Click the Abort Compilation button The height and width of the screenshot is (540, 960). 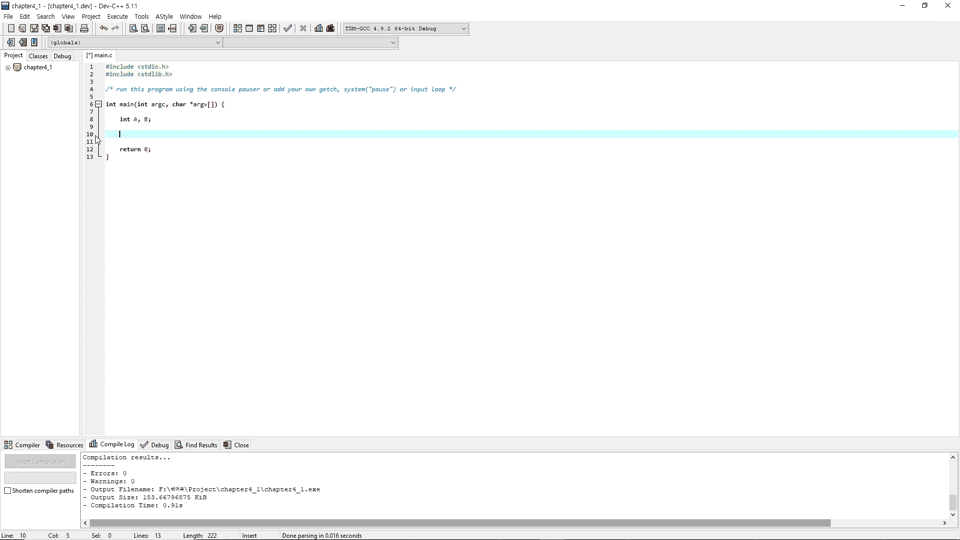click(40, 461)
